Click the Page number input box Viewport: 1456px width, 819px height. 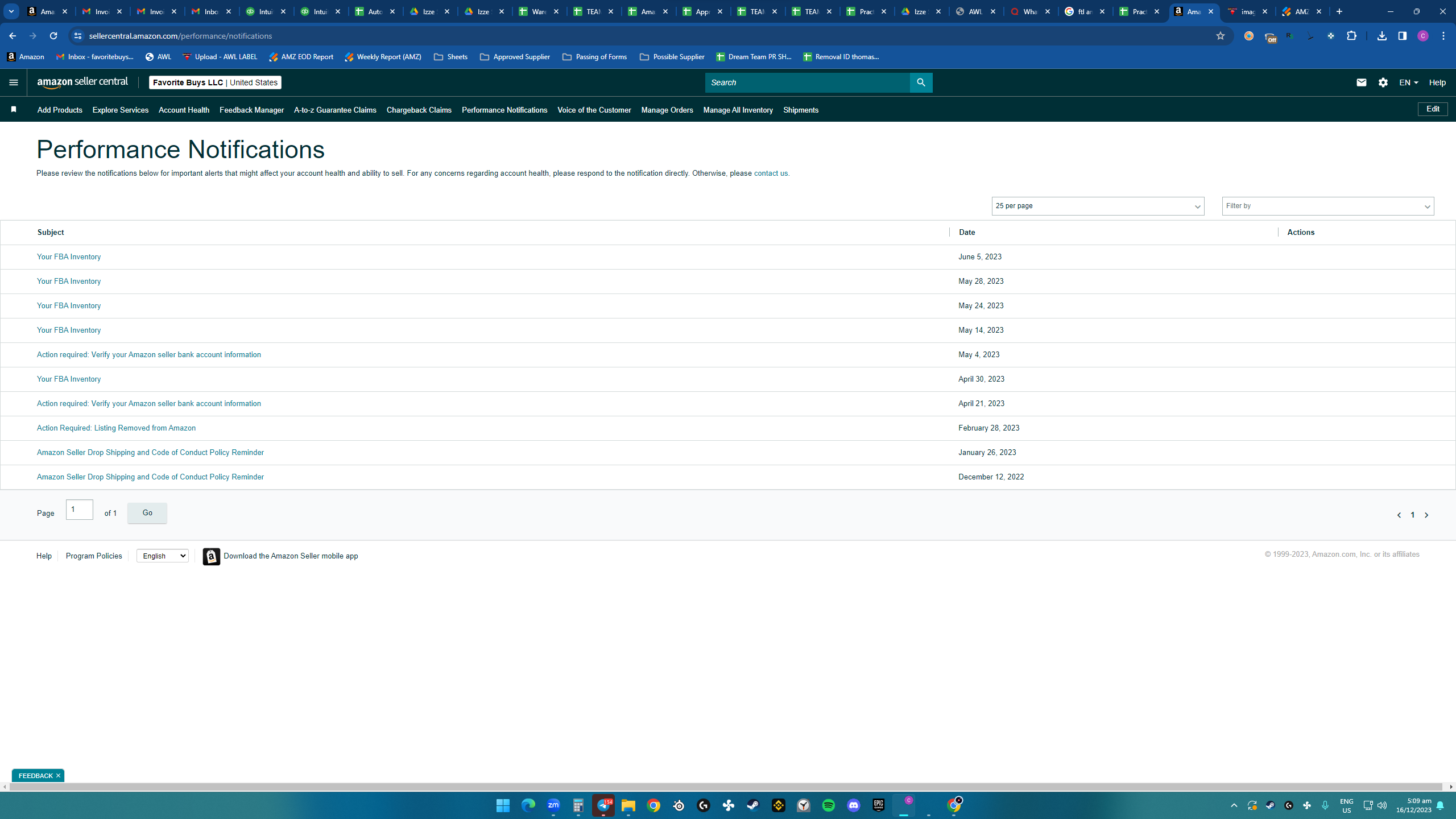[x=80, y=510]
